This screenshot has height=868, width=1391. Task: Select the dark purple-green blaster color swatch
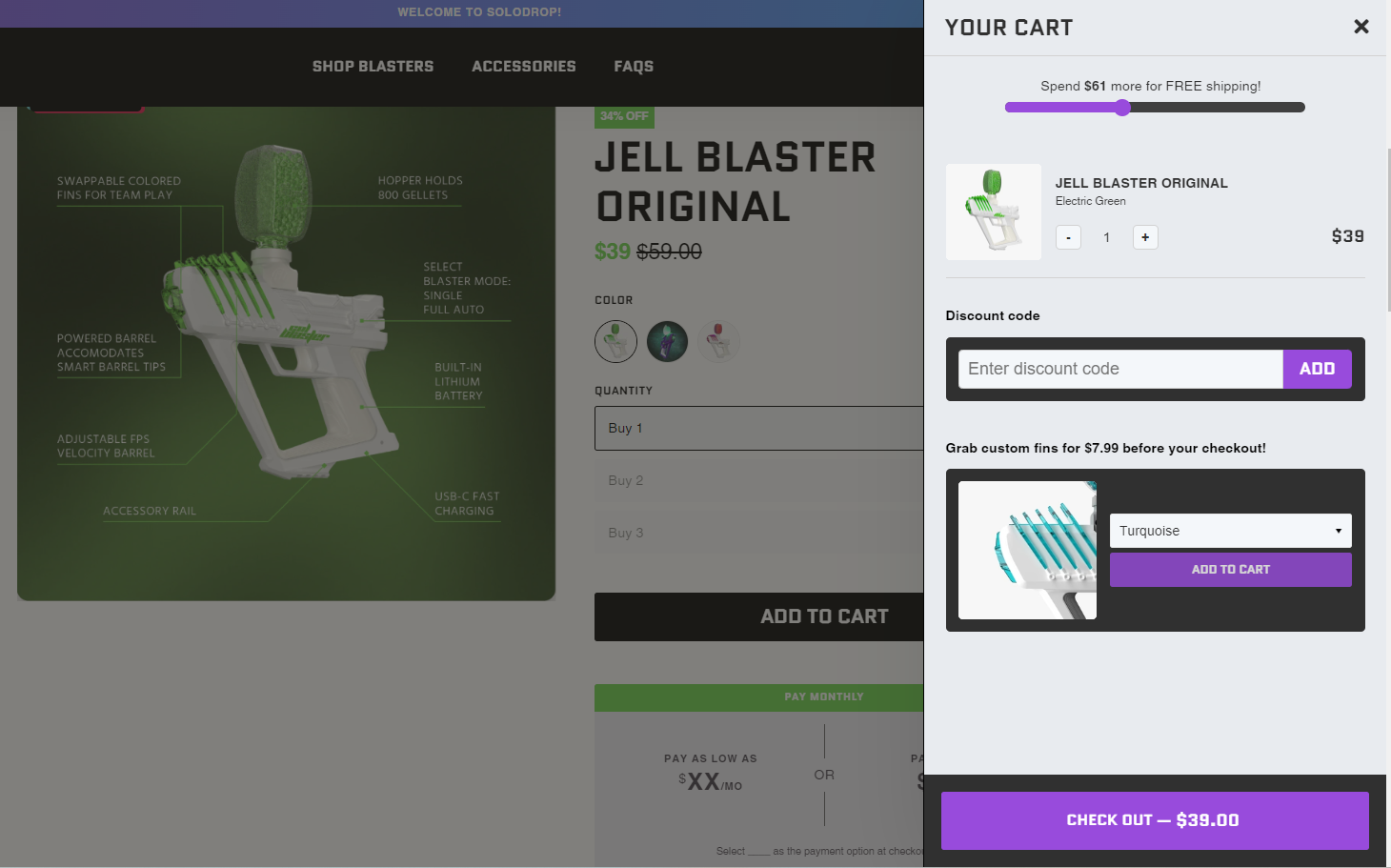pyautogui.click(x=667, y=341)
